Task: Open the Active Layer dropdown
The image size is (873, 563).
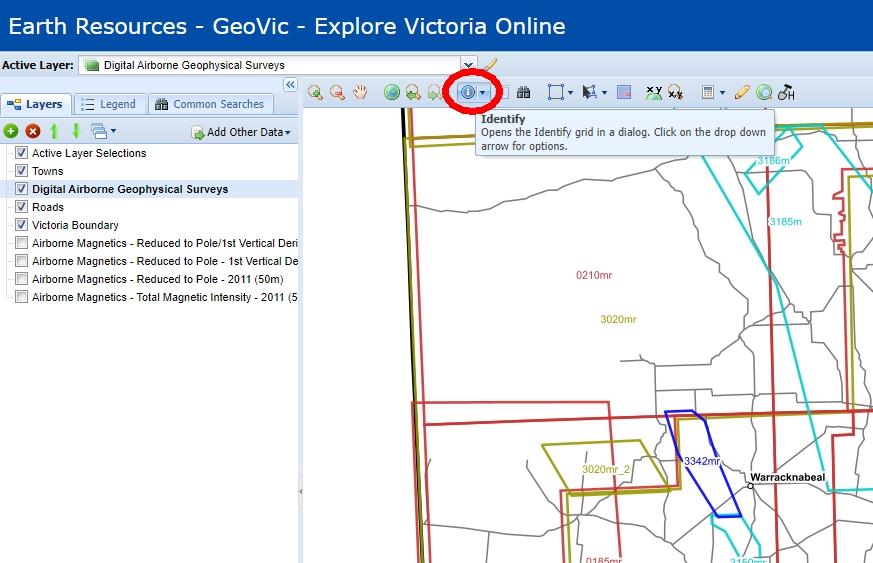Action: 468,65
